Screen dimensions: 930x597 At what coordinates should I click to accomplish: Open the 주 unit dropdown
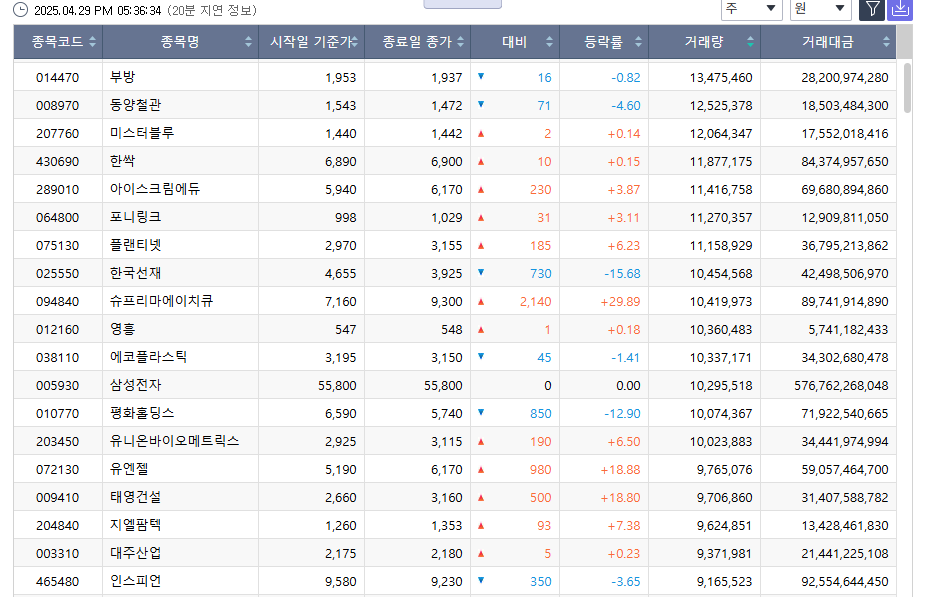(x=751, y=9)
